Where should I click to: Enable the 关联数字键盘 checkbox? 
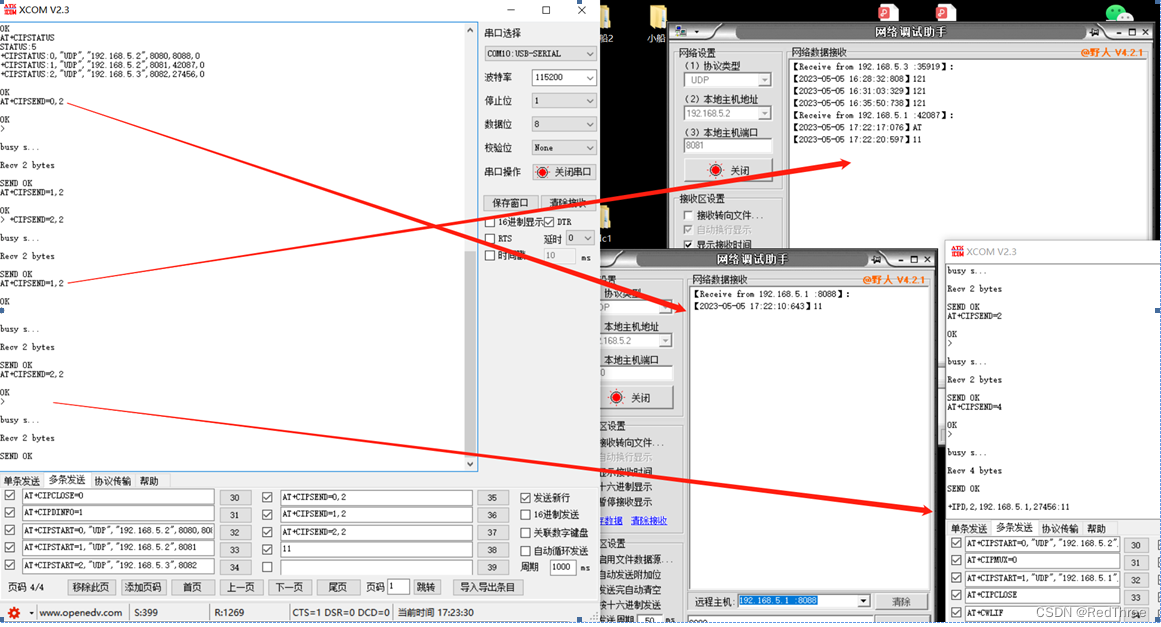(525, 532)
